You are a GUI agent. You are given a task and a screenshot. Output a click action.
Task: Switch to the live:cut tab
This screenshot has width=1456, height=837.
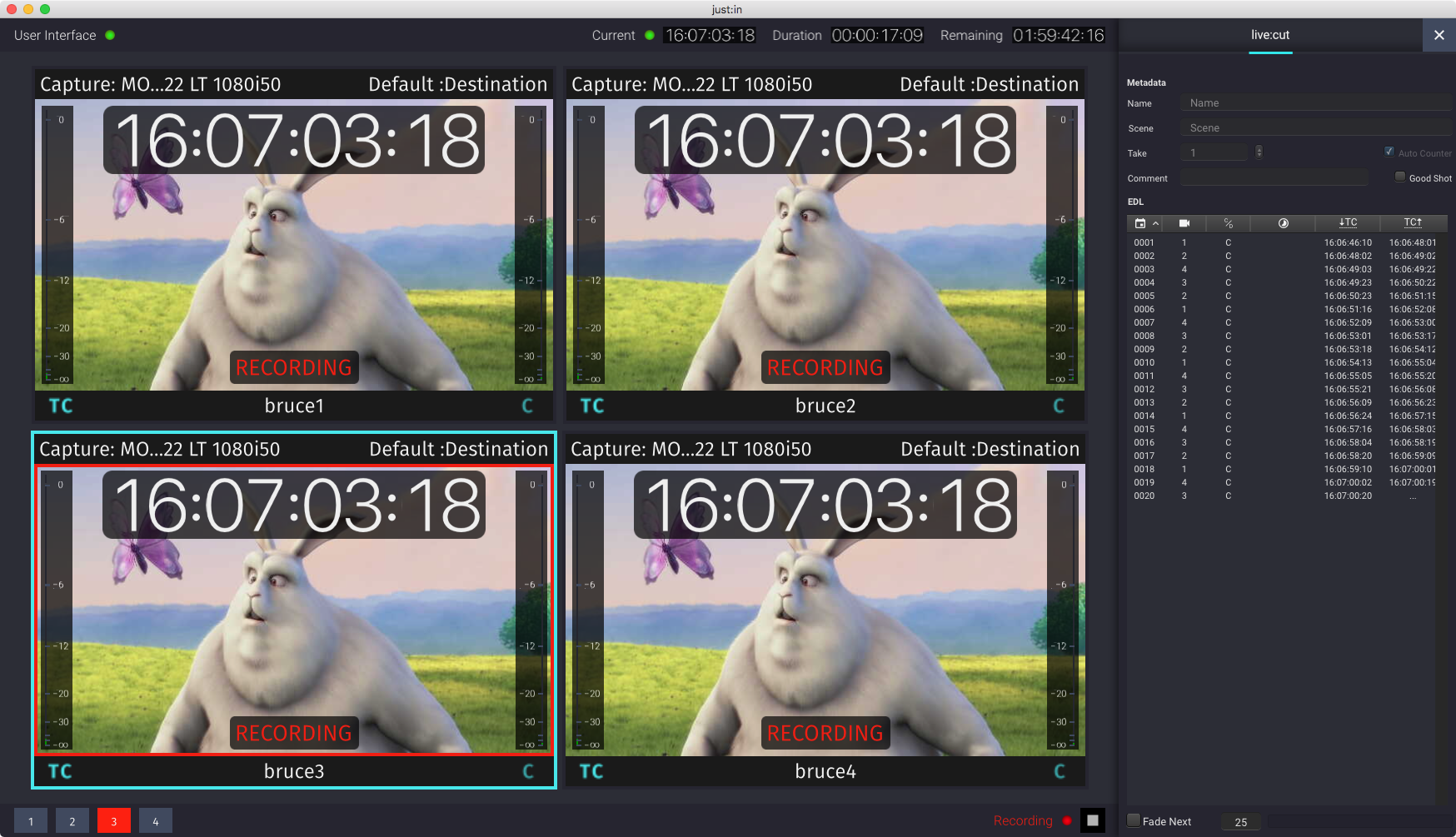[x=1270, y=35]
